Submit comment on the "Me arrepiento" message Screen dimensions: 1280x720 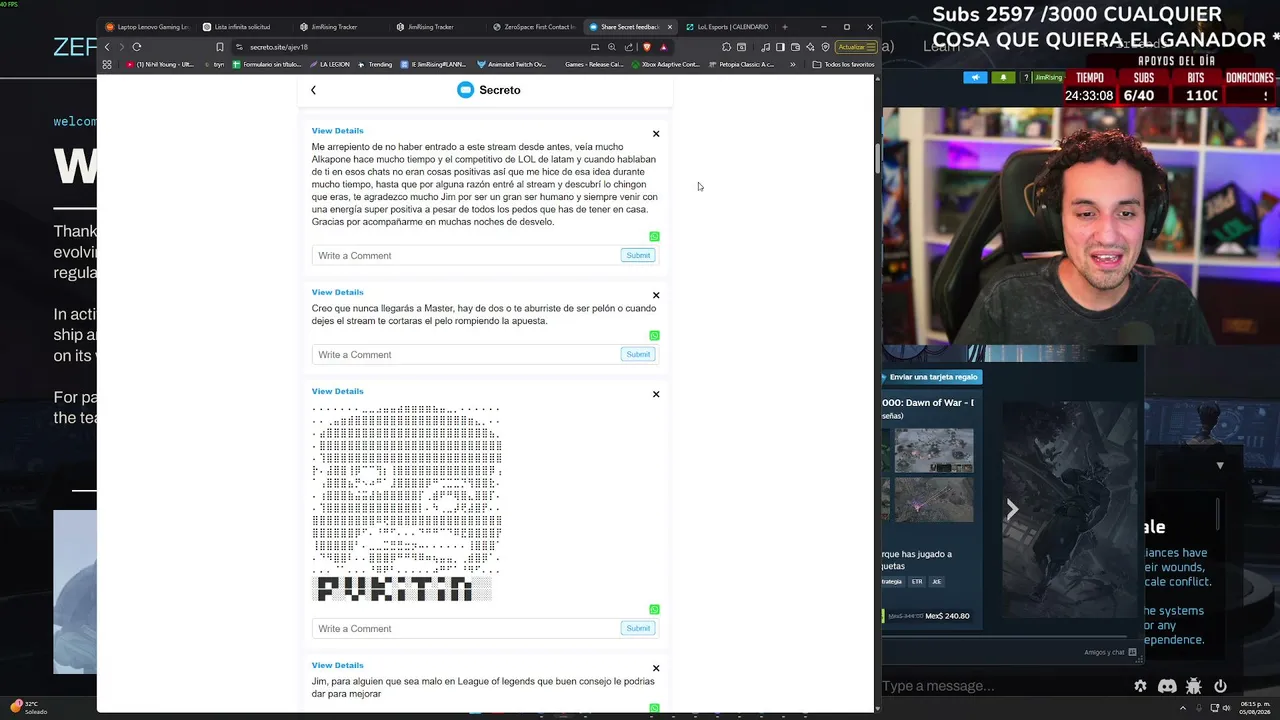638,256
